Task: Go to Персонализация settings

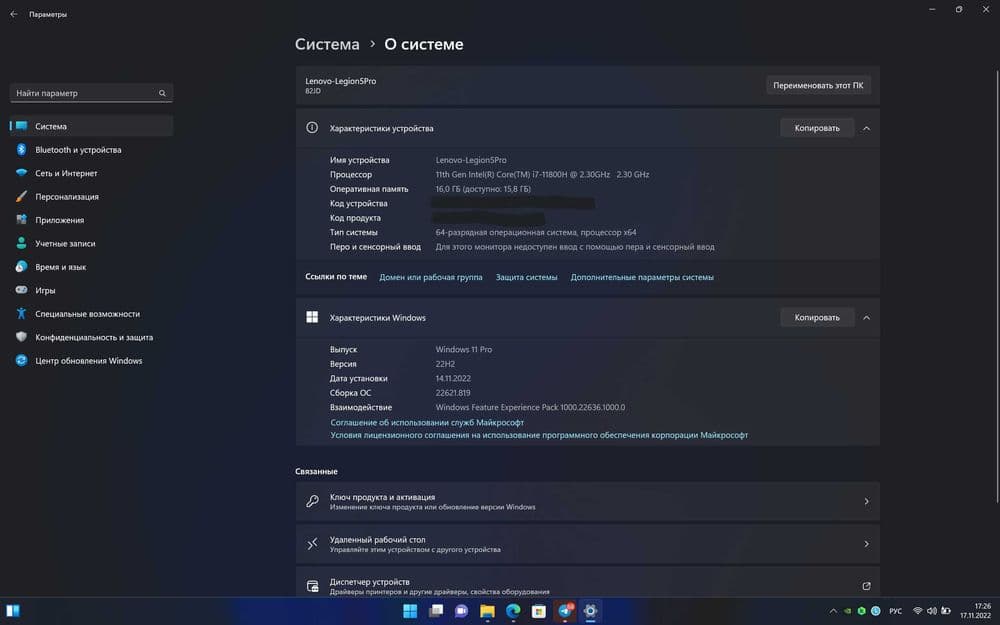Action: click(91, 196)
